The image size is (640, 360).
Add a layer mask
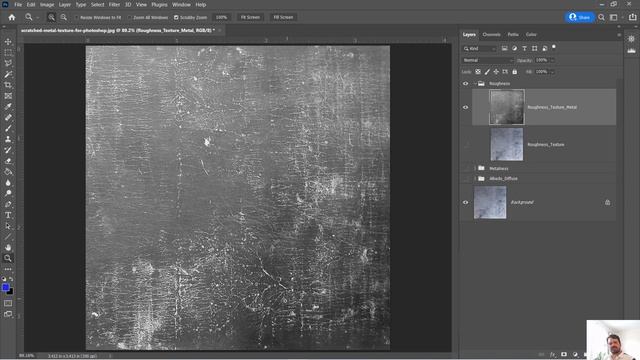click(564, 355)
